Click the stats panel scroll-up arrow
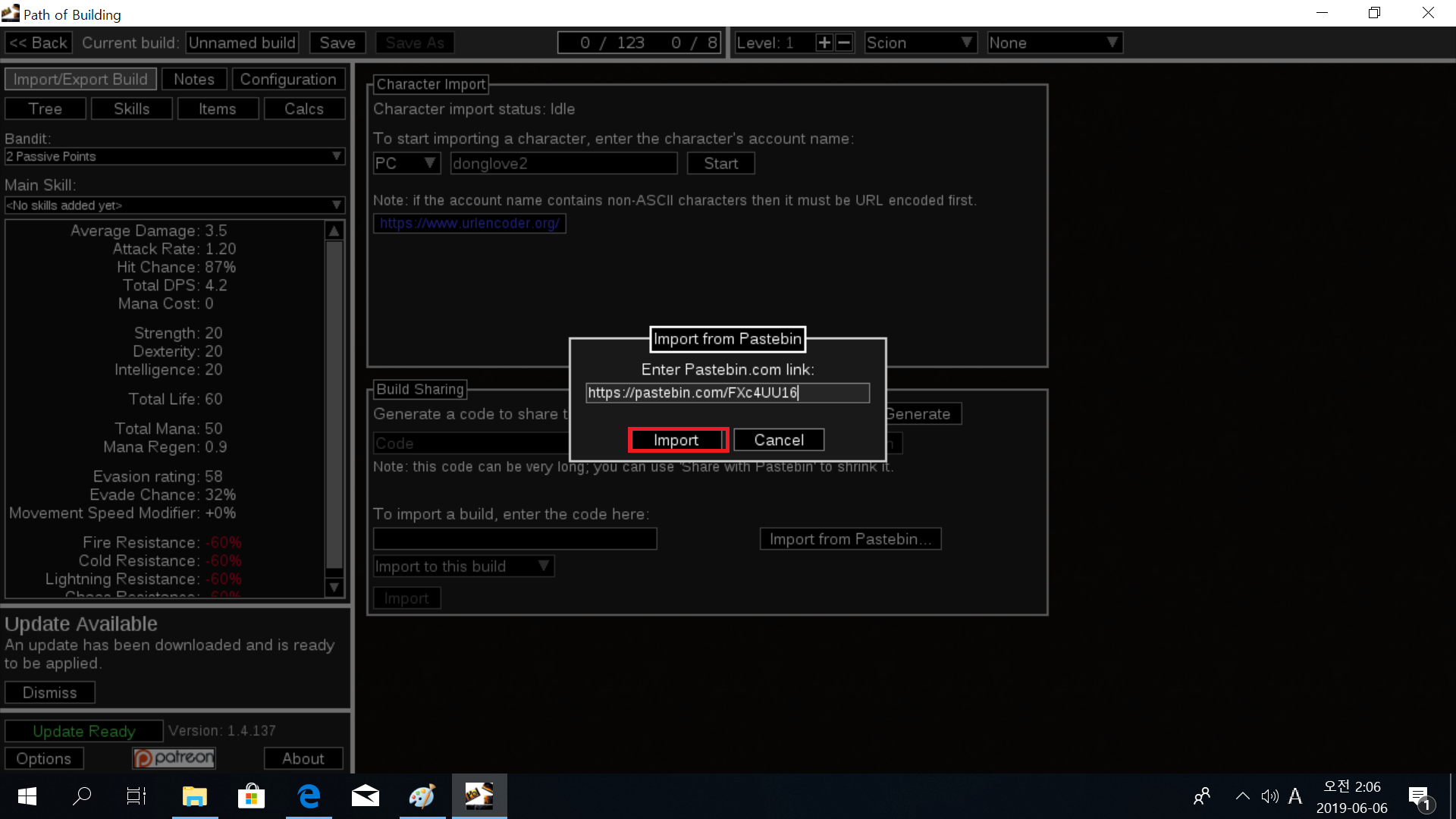This screenshot has height=819, width=1456. coord(334,231)
